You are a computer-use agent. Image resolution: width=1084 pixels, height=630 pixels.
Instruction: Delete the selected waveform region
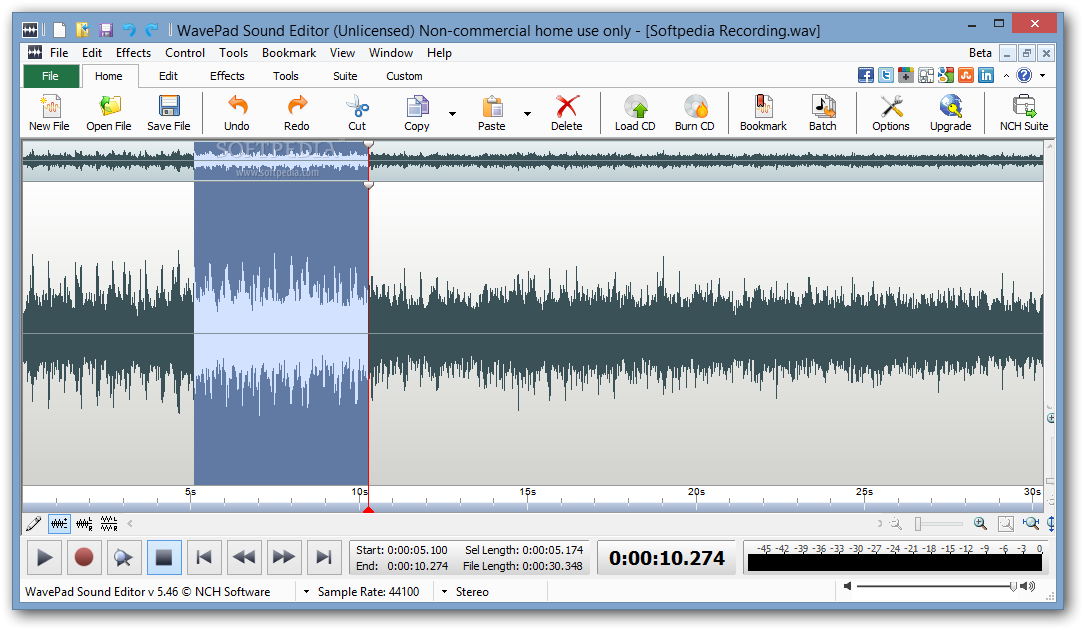566,113
